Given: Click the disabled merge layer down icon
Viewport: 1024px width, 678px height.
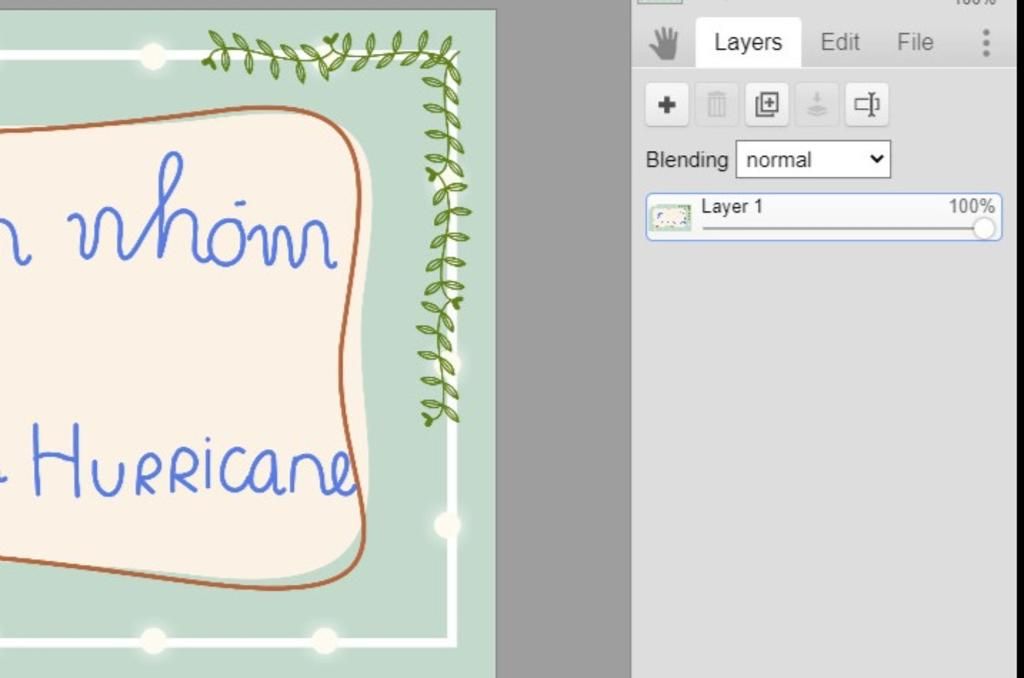Looking at the screenshot, I should 817,105.
